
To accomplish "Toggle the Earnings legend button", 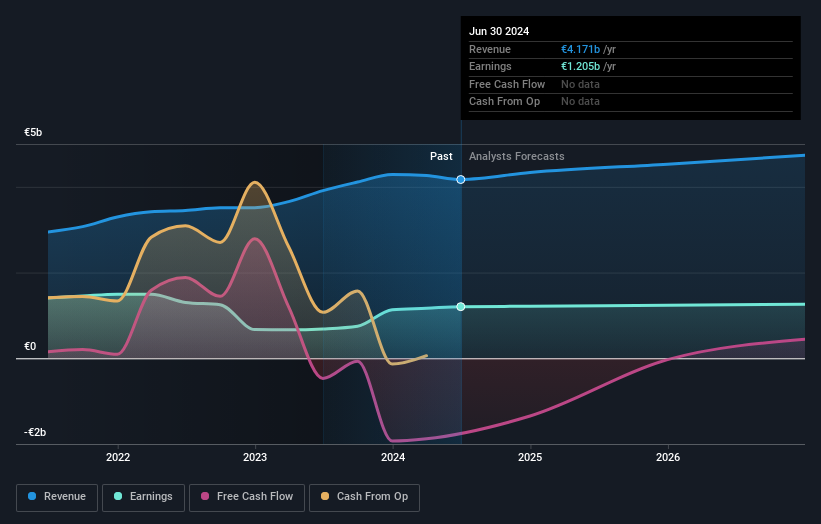I will (143, 497).
